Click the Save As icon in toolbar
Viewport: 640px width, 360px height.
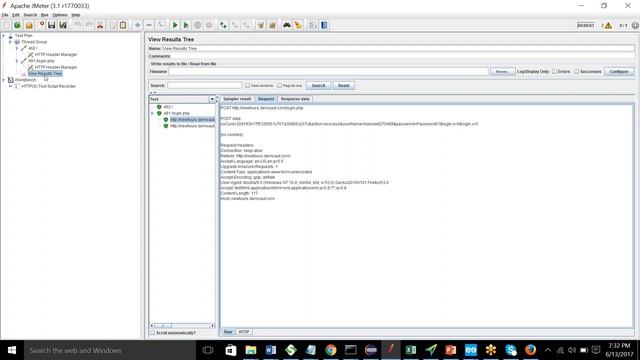pyautogui.click(x=63, y=25)
